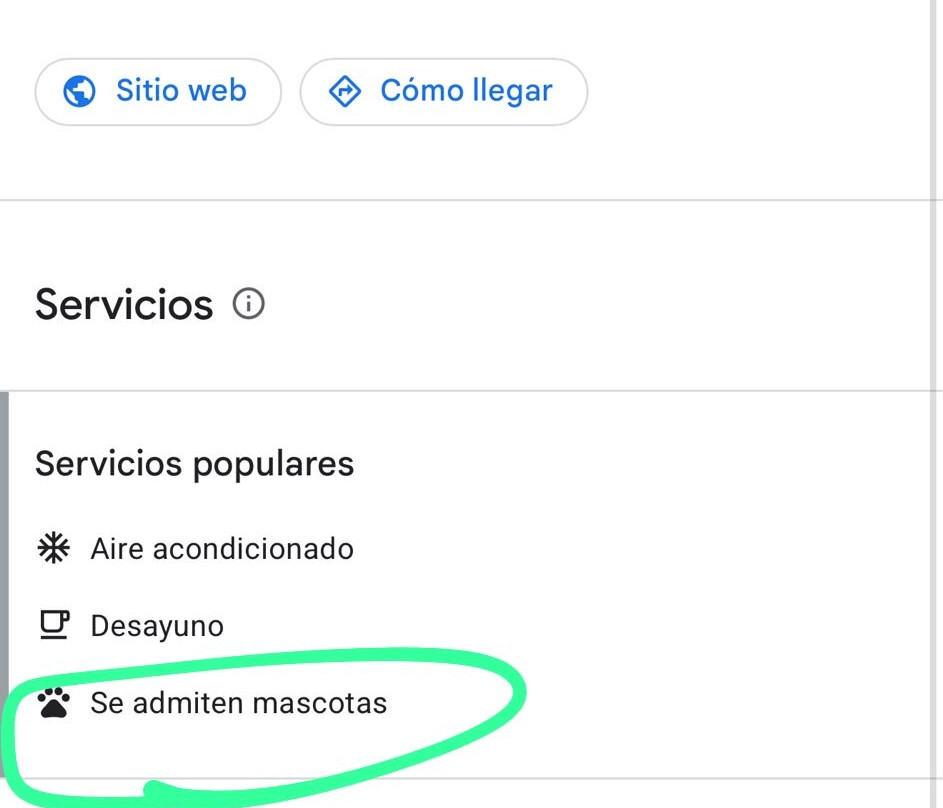Click the coffee cup breakfast icon

click(x=54, y=625)
